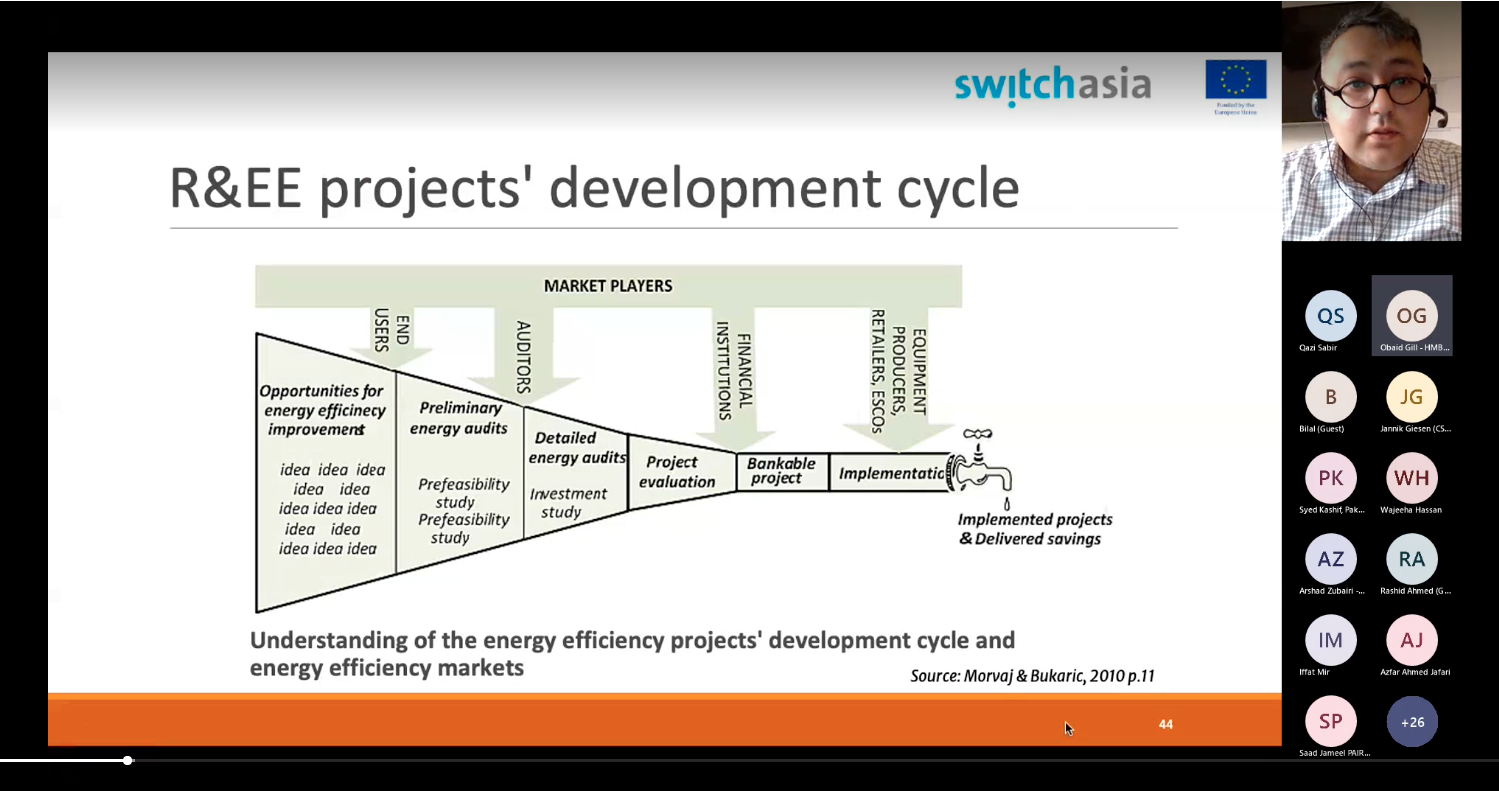The height and width of the screenshot is (791, 1499).
Task: Click the B avatar for Bilal (Guest)
Action: pyautogui.click(x=1330, y=397)
